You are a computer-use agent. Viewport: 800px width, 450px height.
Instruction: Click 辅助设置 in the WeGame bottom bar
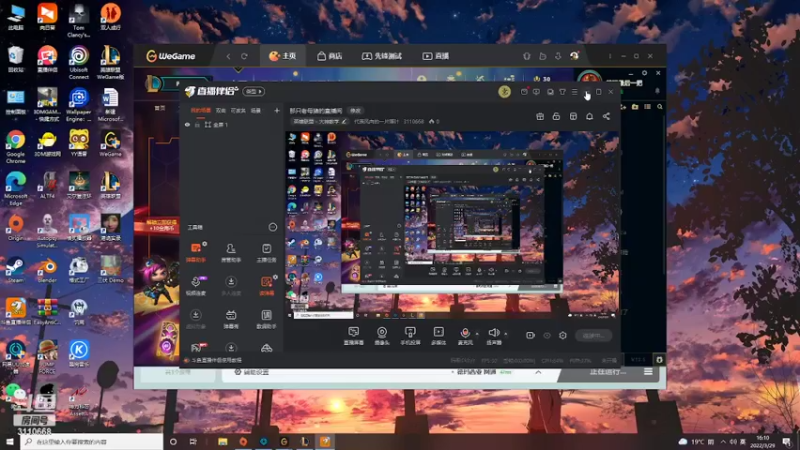252,372
